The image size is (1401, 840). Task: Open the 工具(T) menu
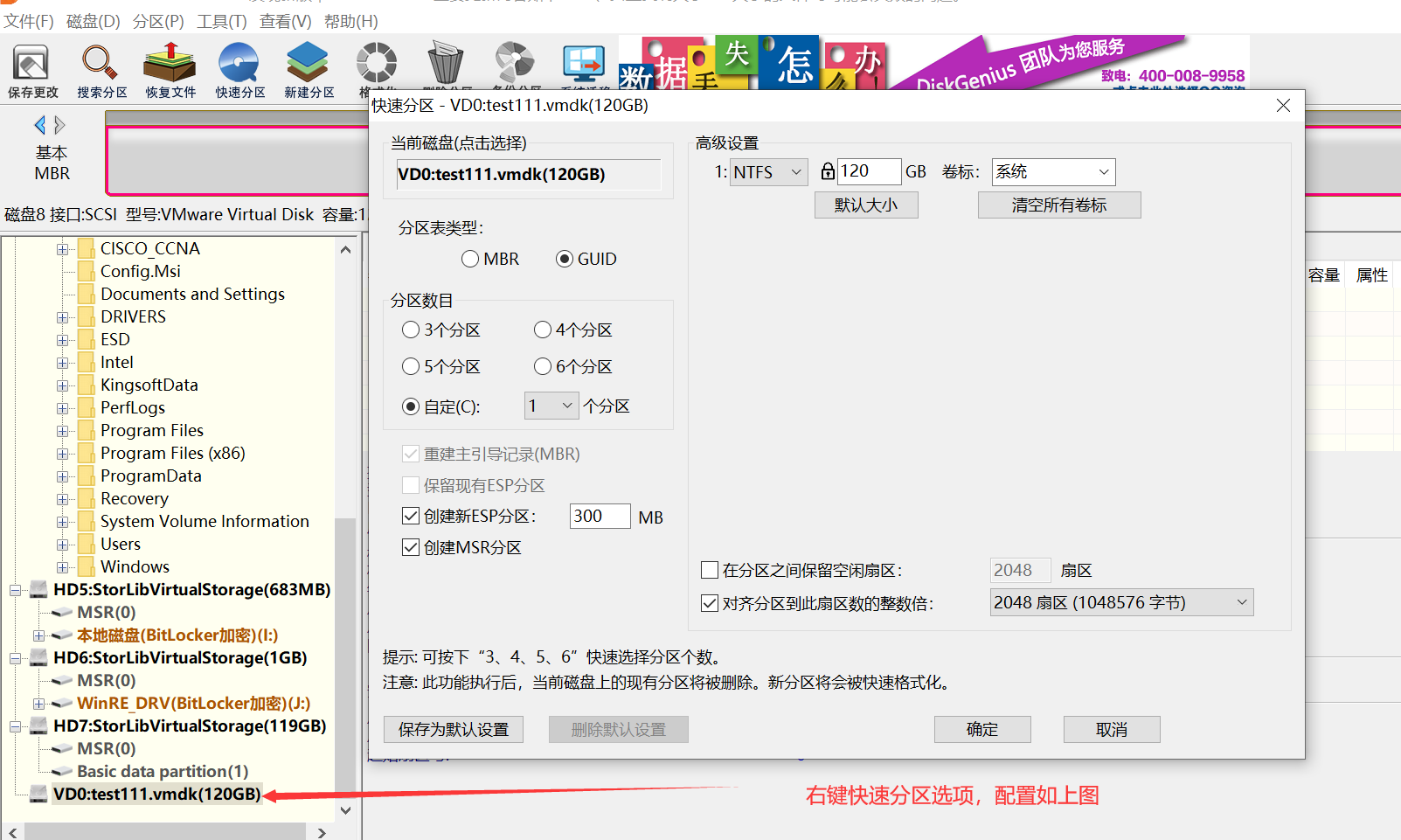coord(221,20)
